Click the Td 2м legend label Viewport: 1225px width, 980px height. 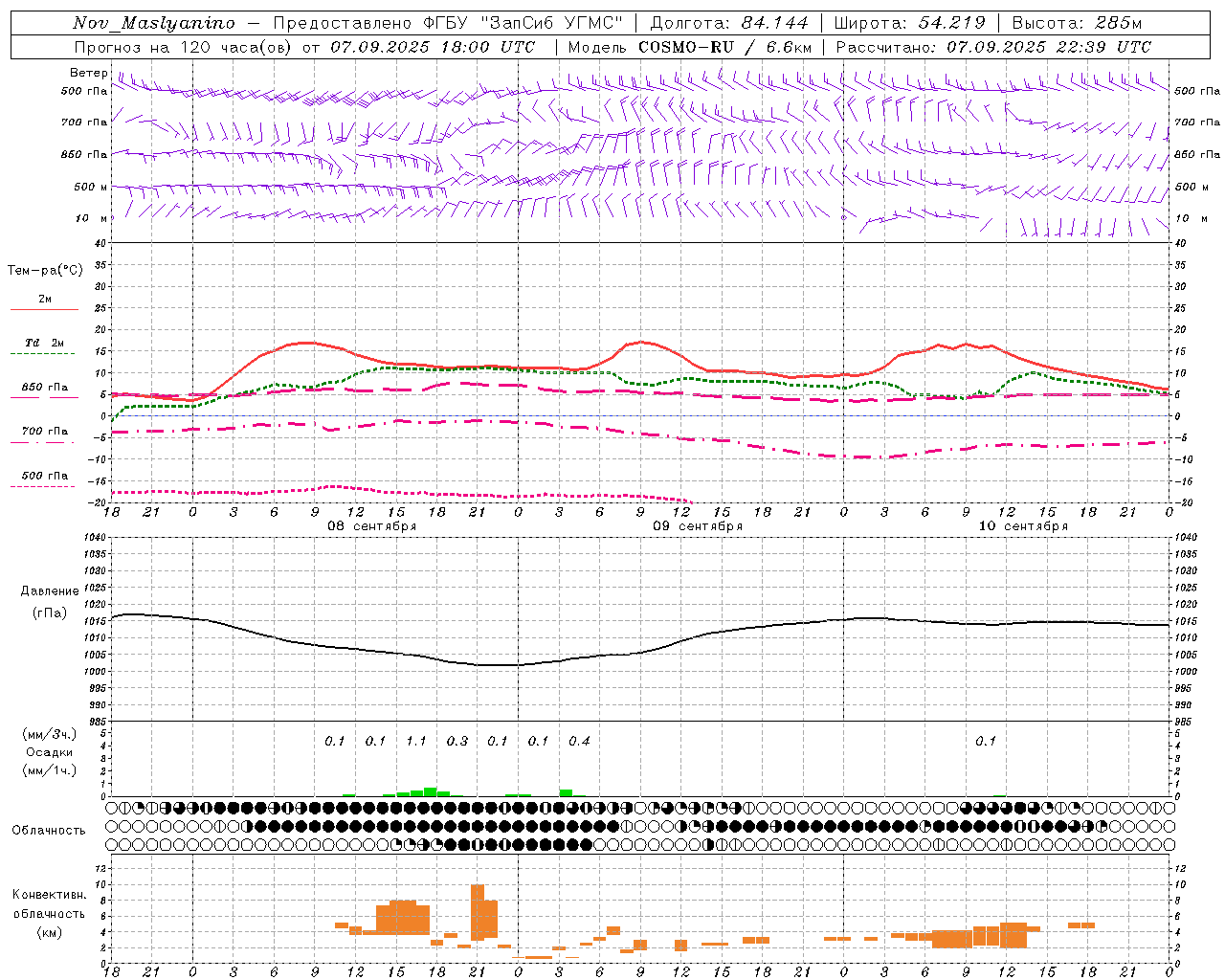click(x=45, y=343)
